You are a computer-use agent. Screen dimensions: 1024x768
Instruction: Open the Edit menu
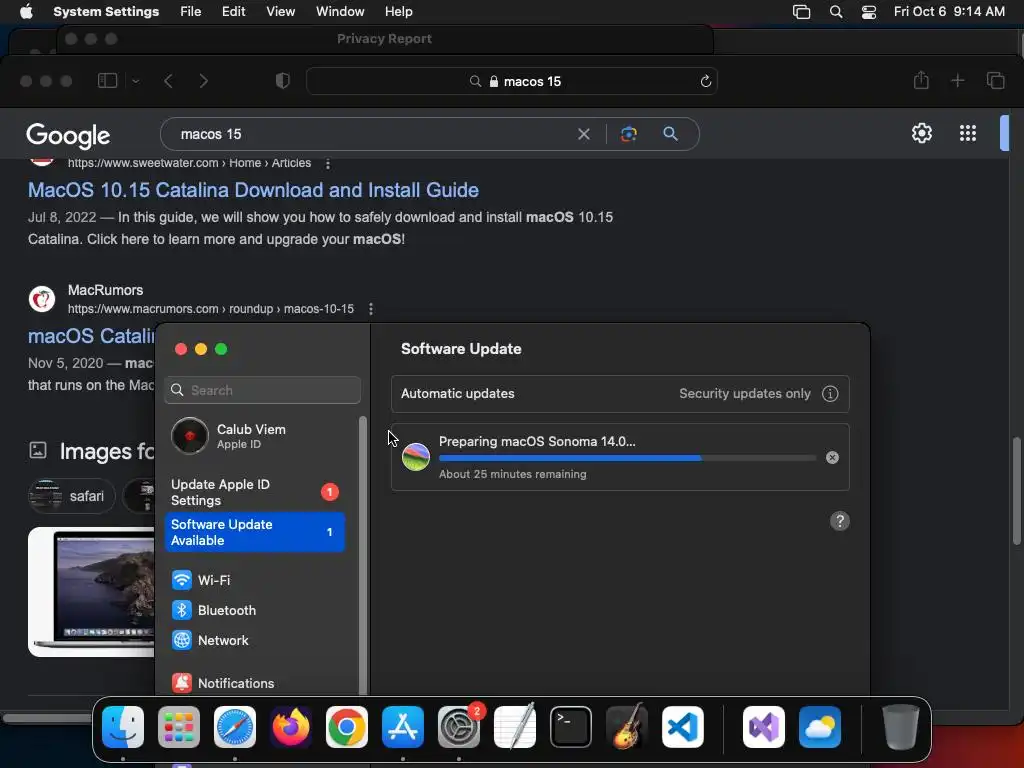pos(233,12)
